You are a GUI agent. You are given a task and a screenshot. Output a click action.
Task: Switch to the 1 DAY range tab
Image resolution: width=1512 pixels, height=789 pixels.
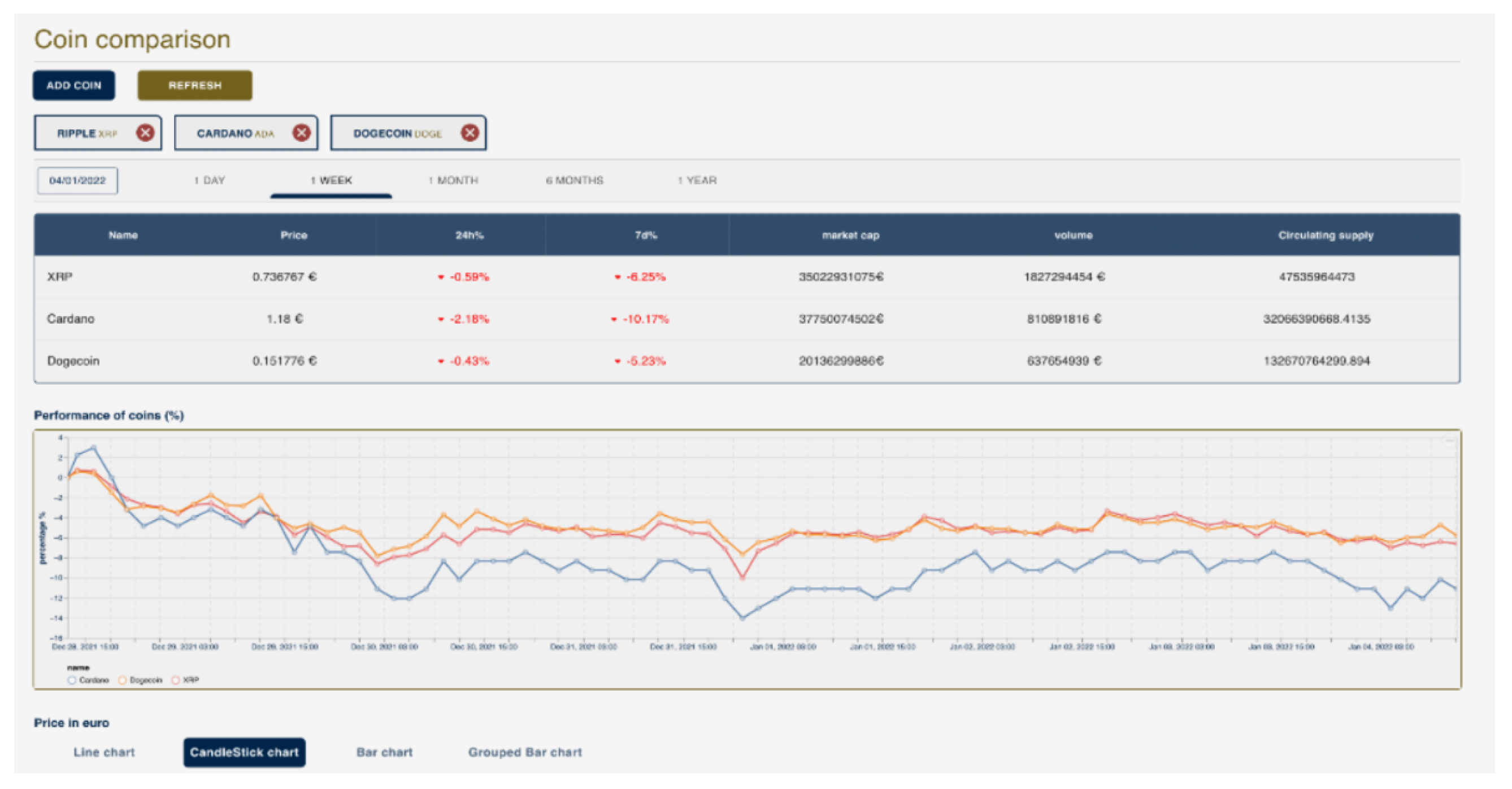pyautogui.click(x=210, y=181)
